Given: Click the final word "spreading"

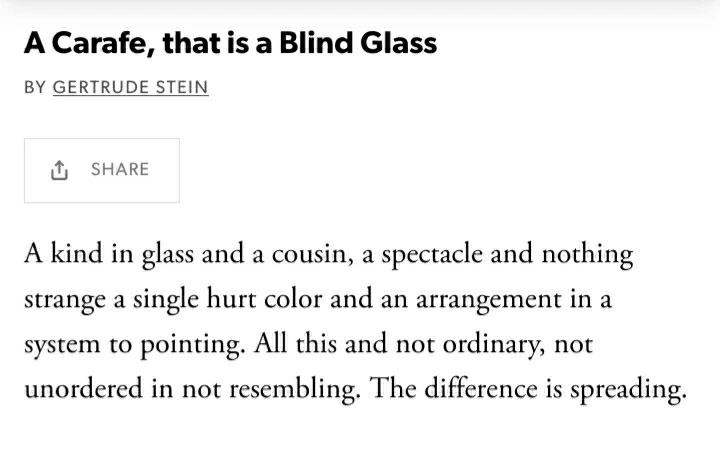Looking at the screenshot, I should (x=627, y=391).
